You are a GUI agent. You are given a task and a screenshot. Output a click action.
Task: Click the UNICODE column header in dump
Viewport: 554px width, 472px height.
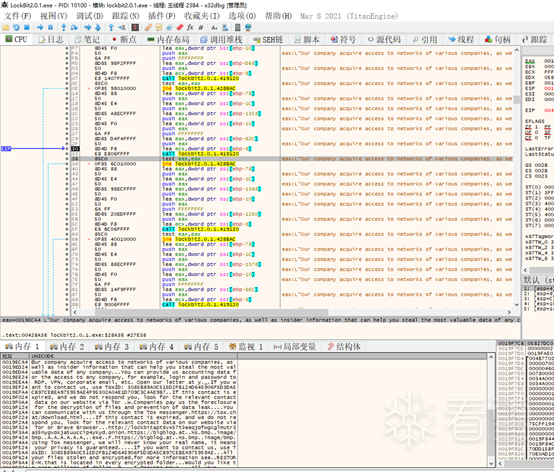(x=134, y=356)
